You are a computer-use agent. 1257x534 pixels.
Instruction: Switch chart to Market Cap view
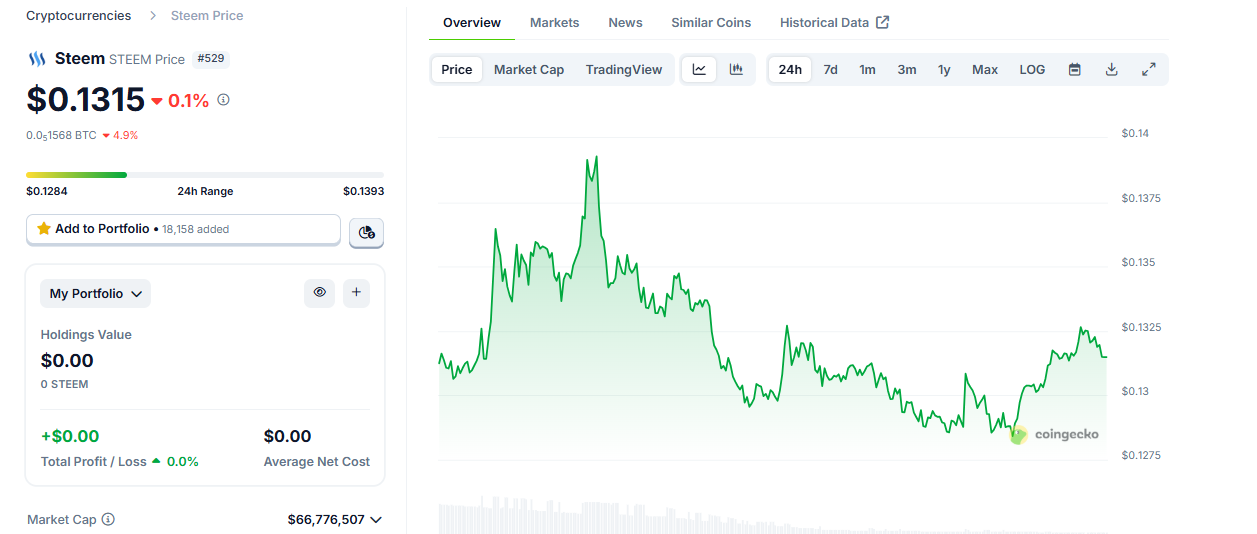pos(529,70)
